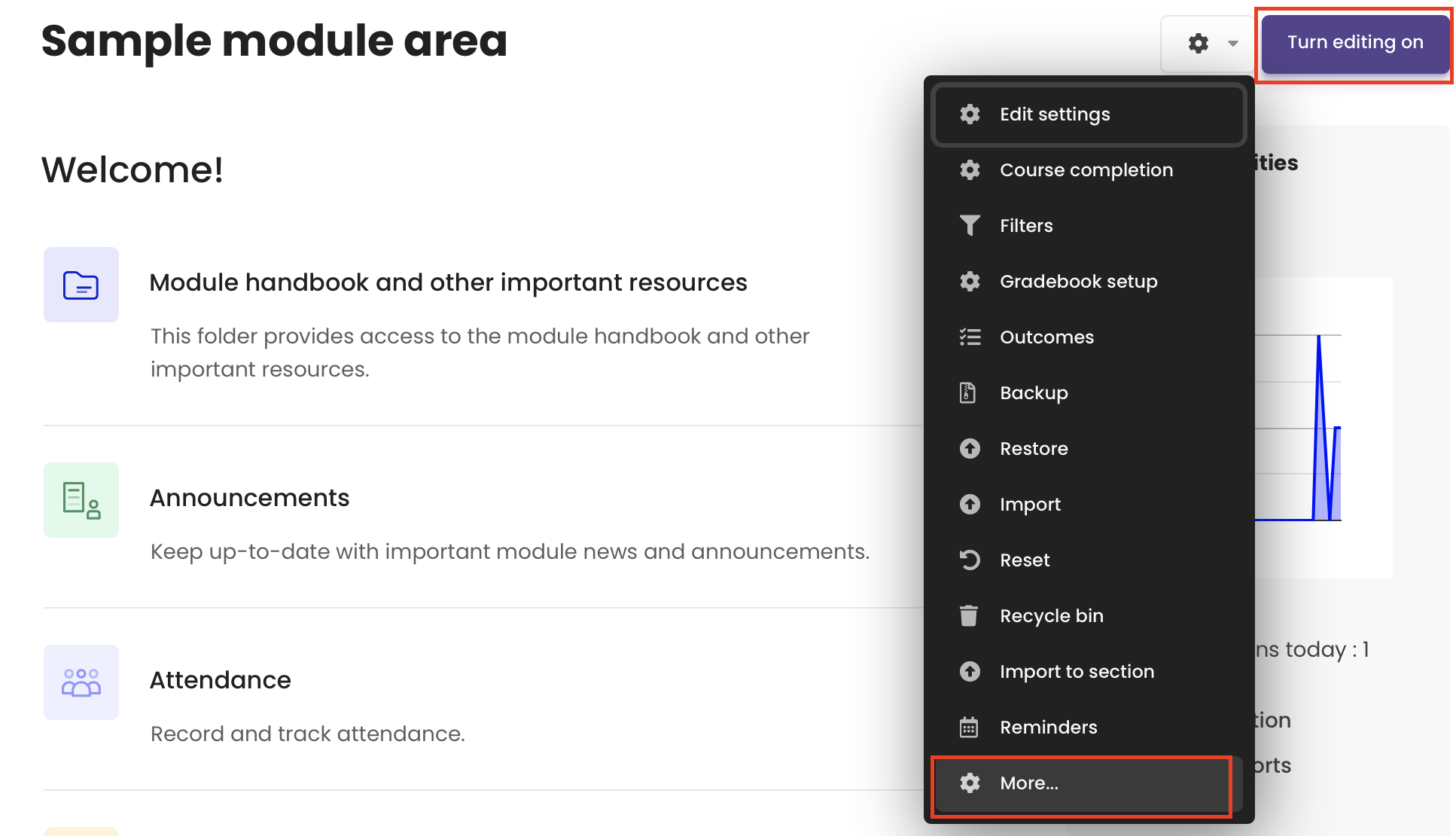Click the Reminders calendar icon
The width and height of the screenshot is (1456, 836).
[x=969, y=728]
